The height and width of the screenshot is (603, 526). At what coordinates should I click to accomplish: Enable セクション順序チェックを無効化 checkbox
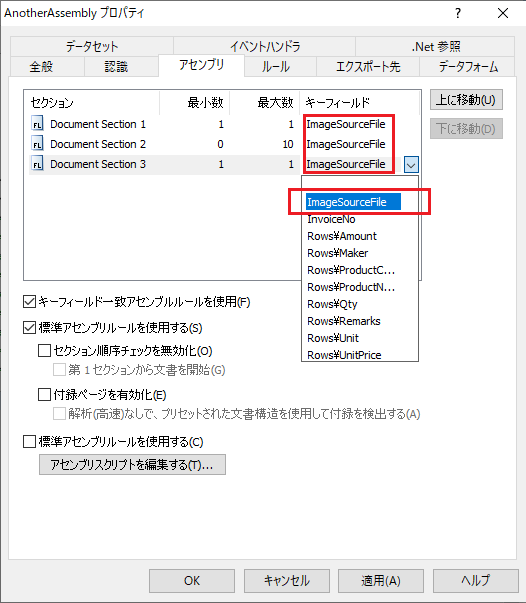45,351
